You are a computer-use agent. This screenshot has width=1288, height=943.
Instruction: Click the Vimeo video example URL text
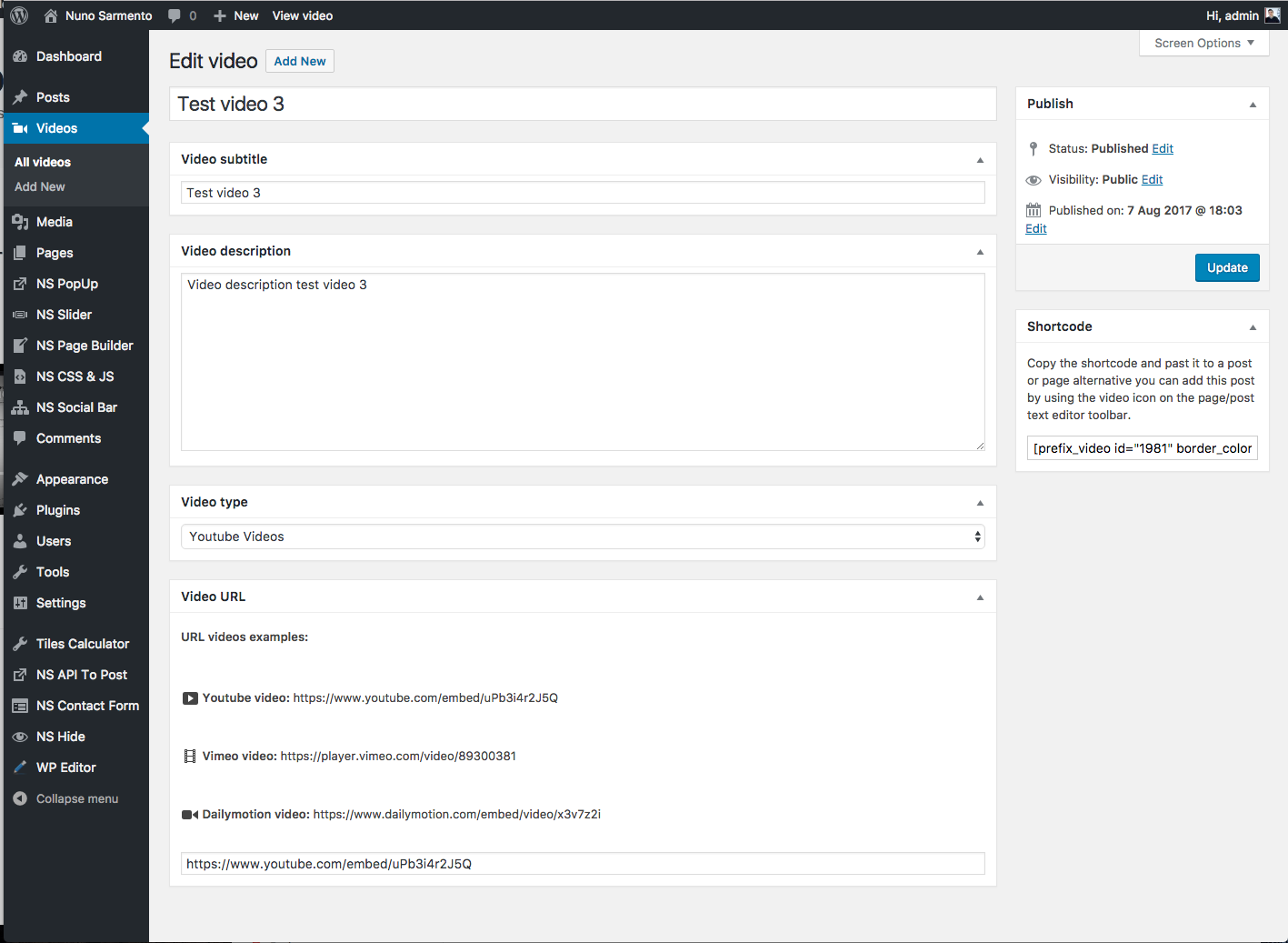(398, 756)
